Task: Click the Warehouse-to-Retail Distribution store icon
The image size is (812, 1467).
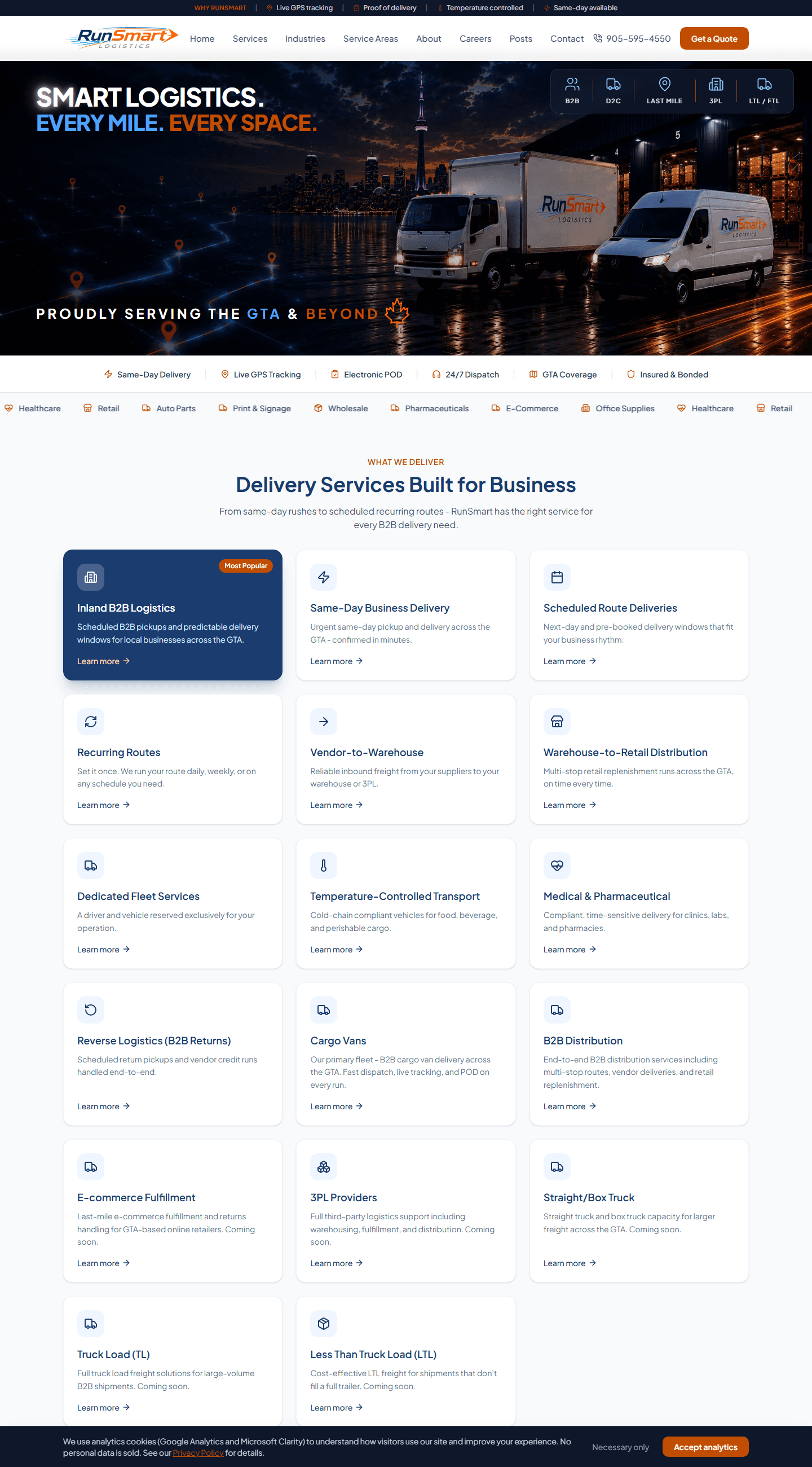Action: pos(557,722)
